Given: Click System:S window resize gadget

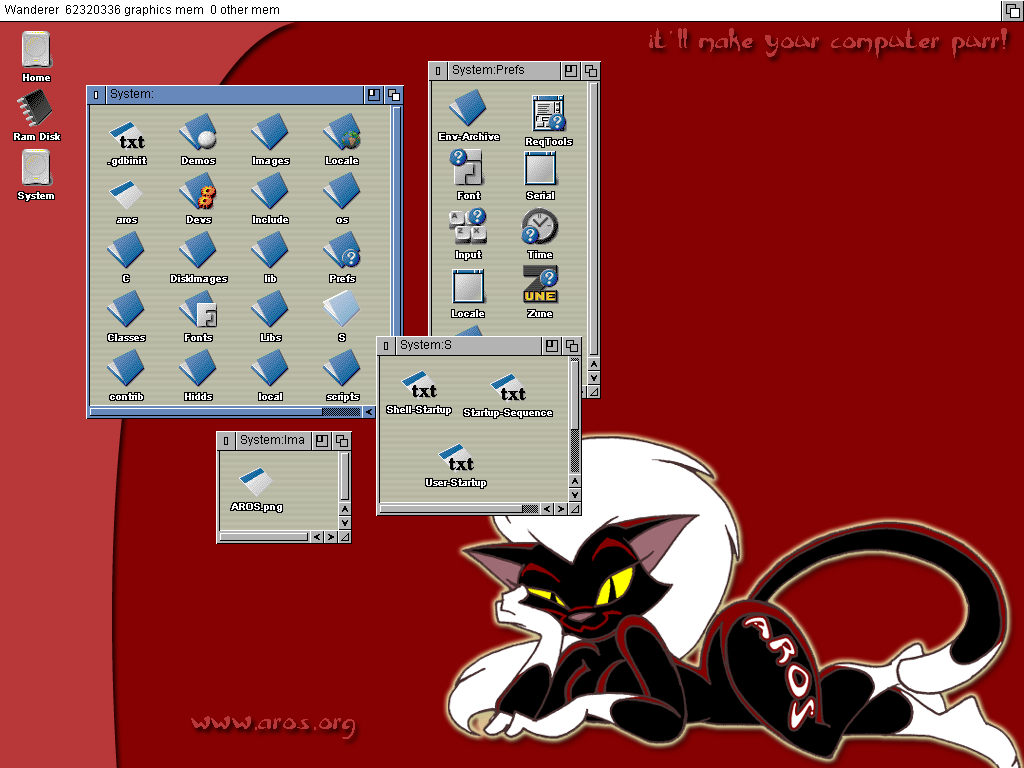Looking at the screenshot, I should tap(575, 509).
